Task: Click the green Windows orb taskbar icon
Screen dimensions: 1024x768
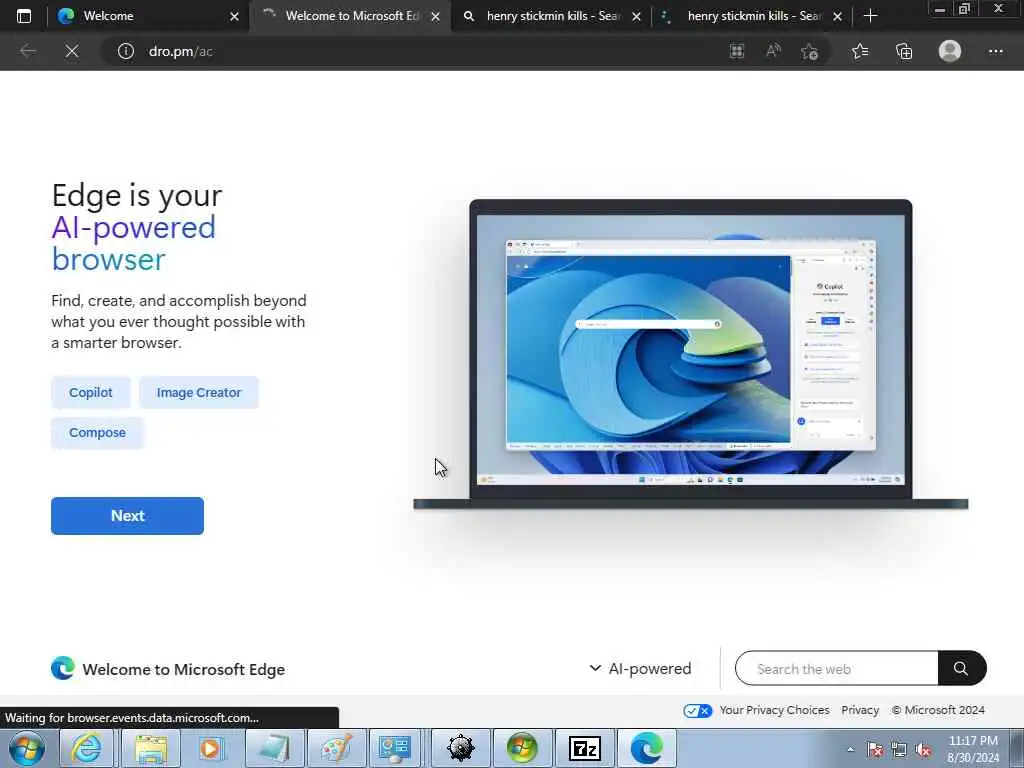Action: click(522, 748)
